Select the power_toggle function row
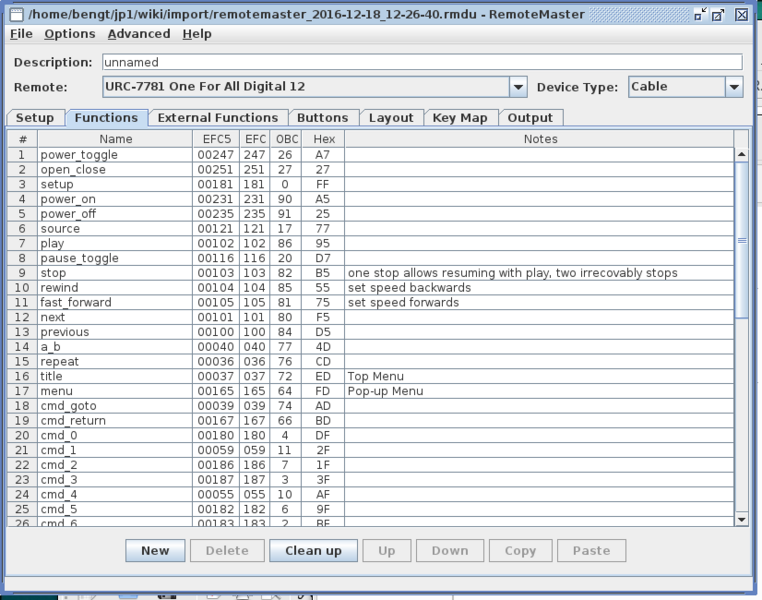This screenshot has width=762, height=600. coord(371,155)
